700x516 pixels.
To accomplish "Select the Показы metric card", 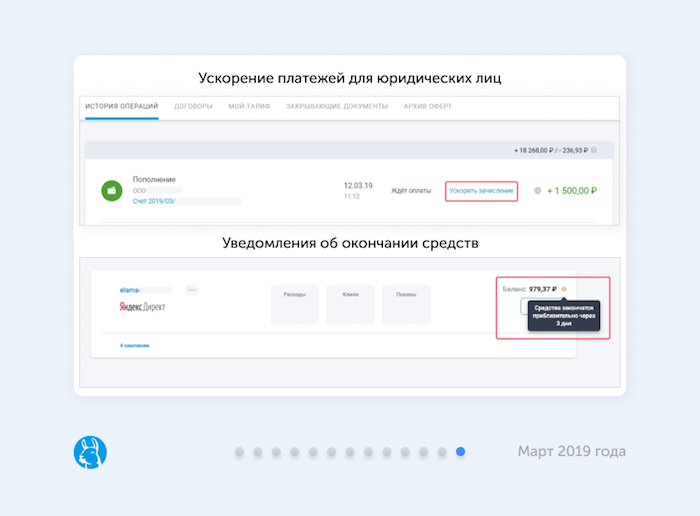I will (406, 304).
